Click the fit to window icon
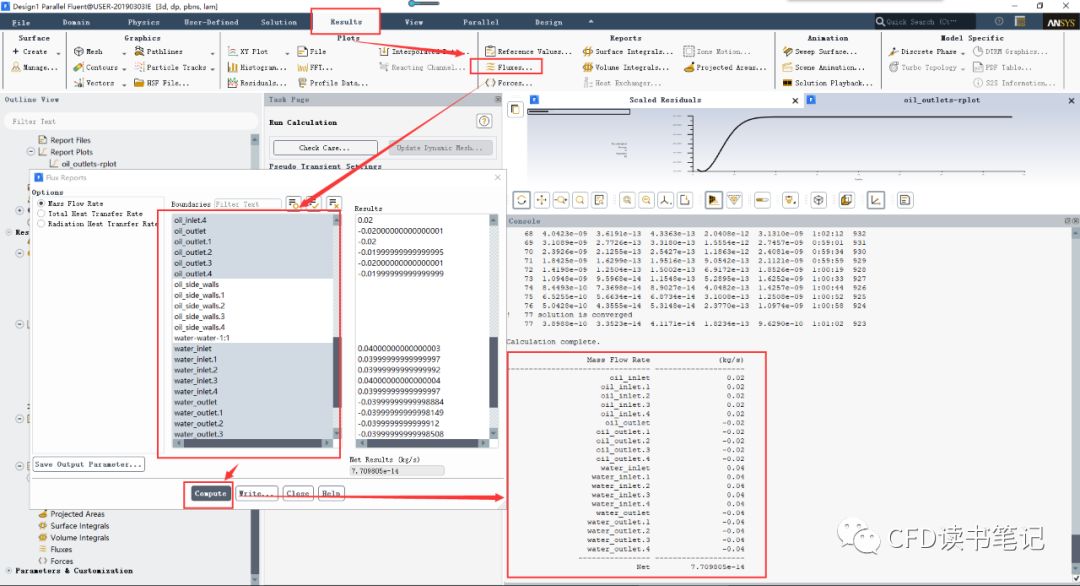The height and width of the screenshot is (586, 1080). coord(599,200)
